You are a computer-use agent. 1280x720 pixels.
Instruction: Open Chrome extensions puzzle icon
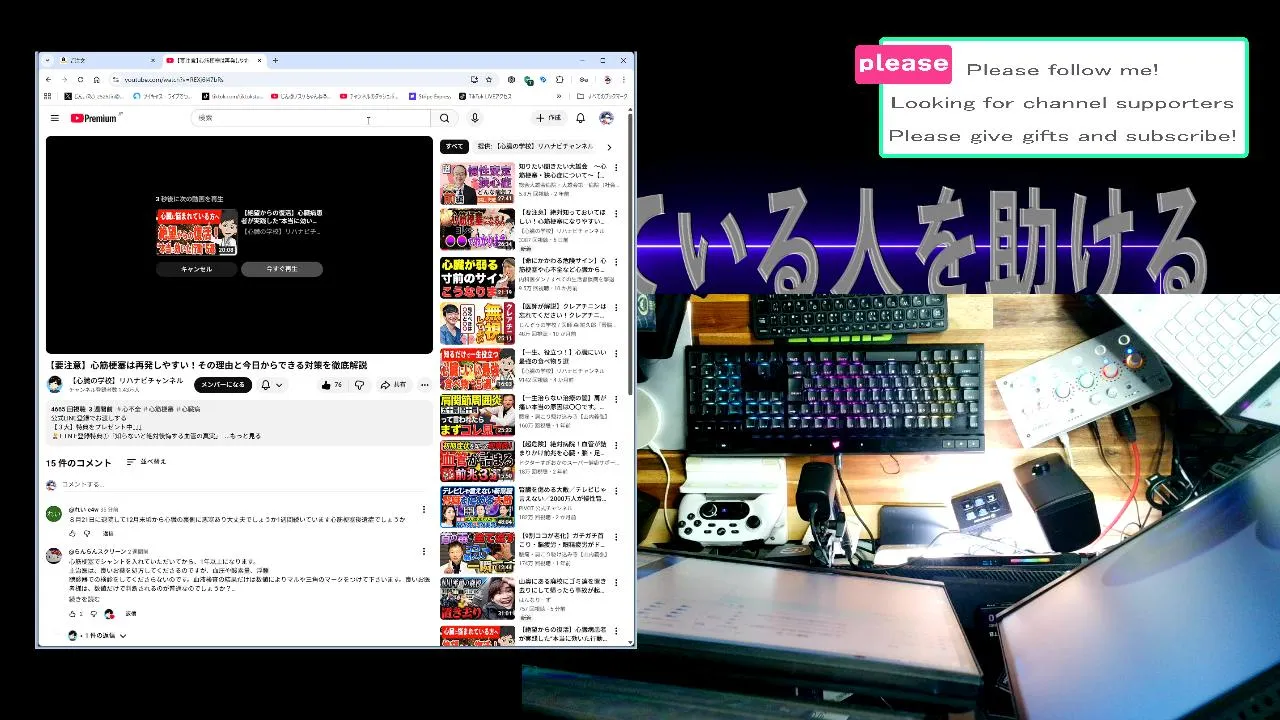point(558,79)
